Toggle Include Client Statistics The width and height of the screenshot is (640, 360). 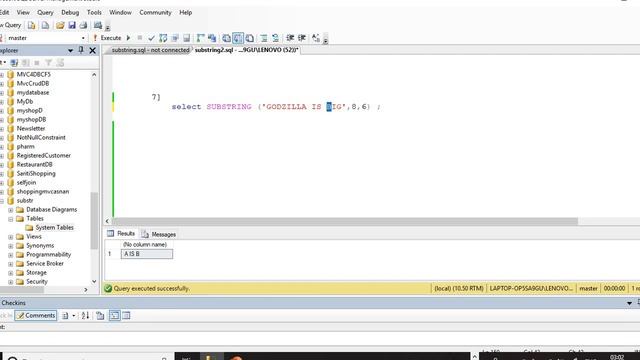click(x=212, y=38)
